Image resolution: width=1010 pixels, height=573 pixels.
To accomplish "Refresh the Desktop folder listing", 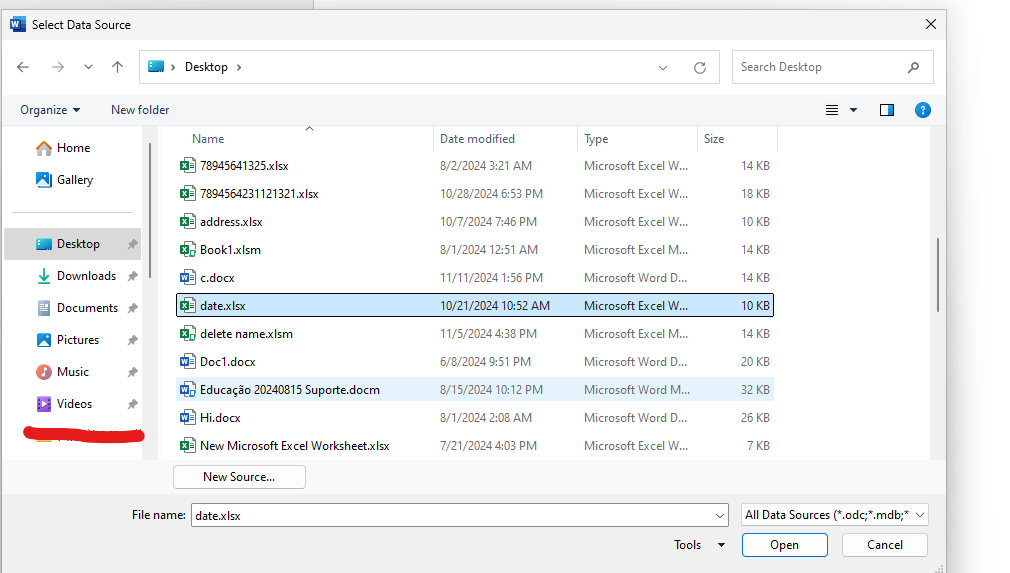I will click(700, 68).
